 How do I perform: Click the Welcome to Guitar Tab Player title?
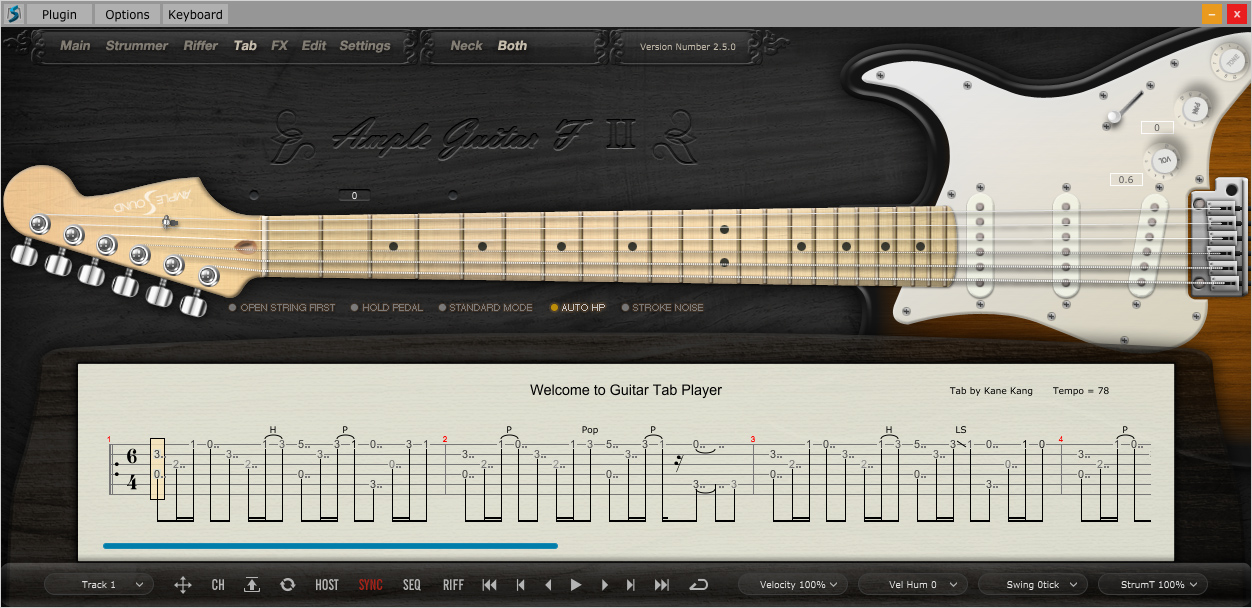626,390
